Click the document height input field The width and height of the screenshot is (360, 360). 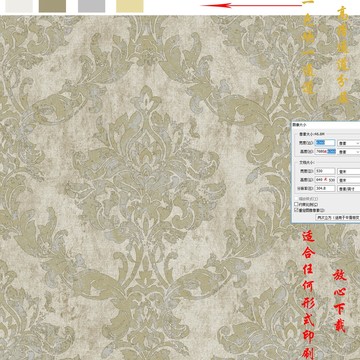click(325, 180)
